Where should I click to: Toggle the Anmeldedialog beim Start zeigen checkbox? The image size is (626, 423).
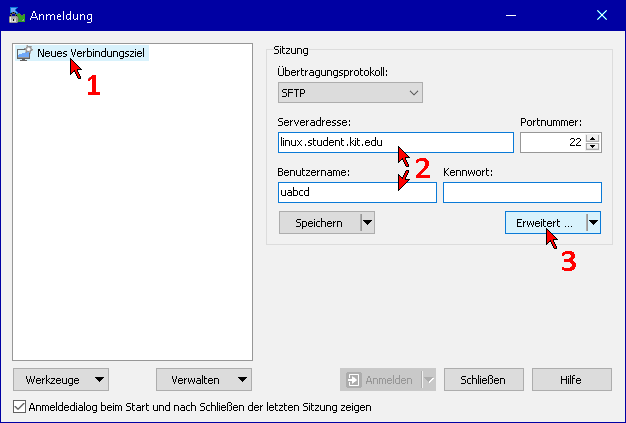[19, 407]
